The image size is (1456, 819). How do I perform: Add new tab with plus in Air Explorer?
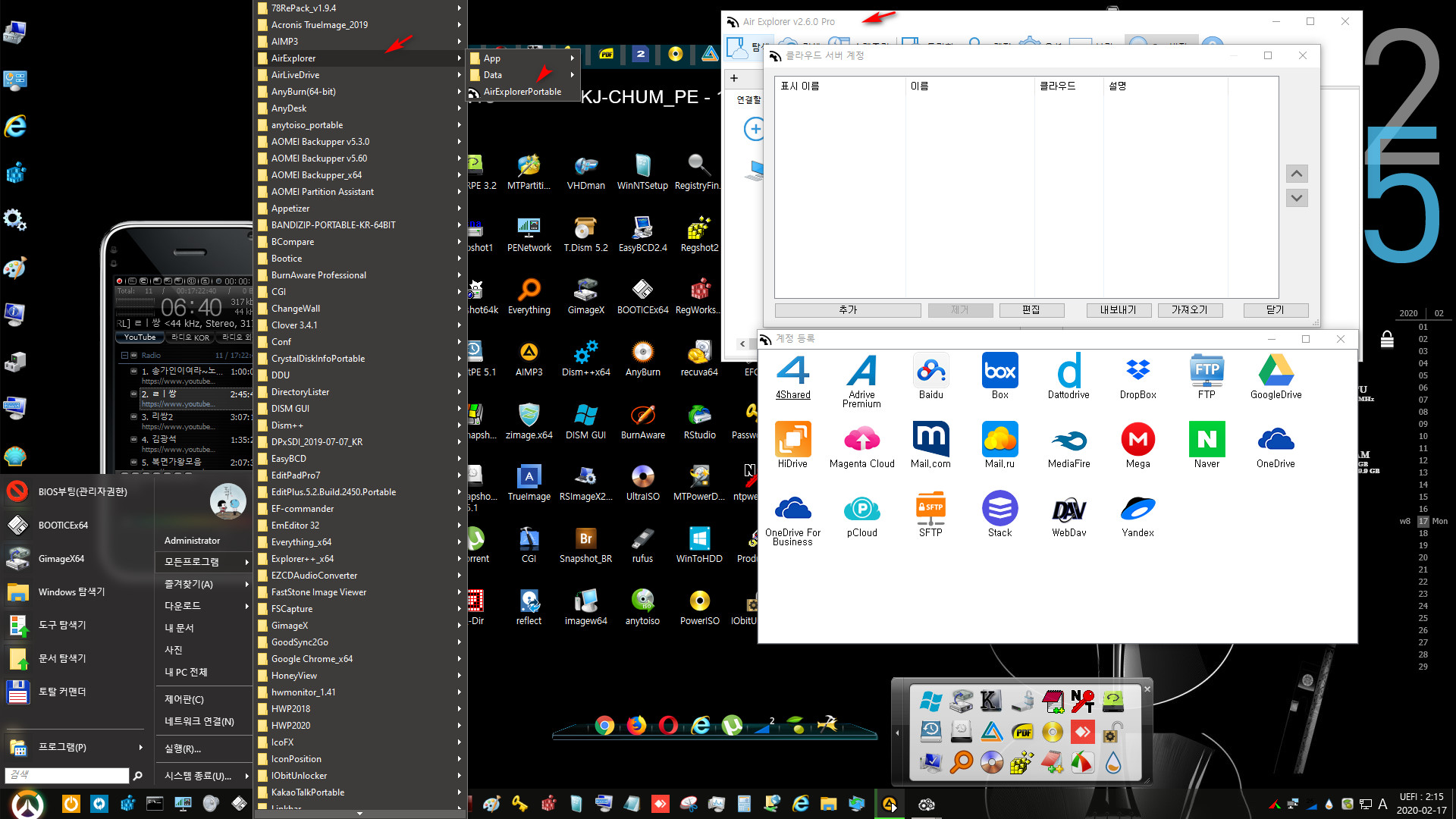[733, 78]
